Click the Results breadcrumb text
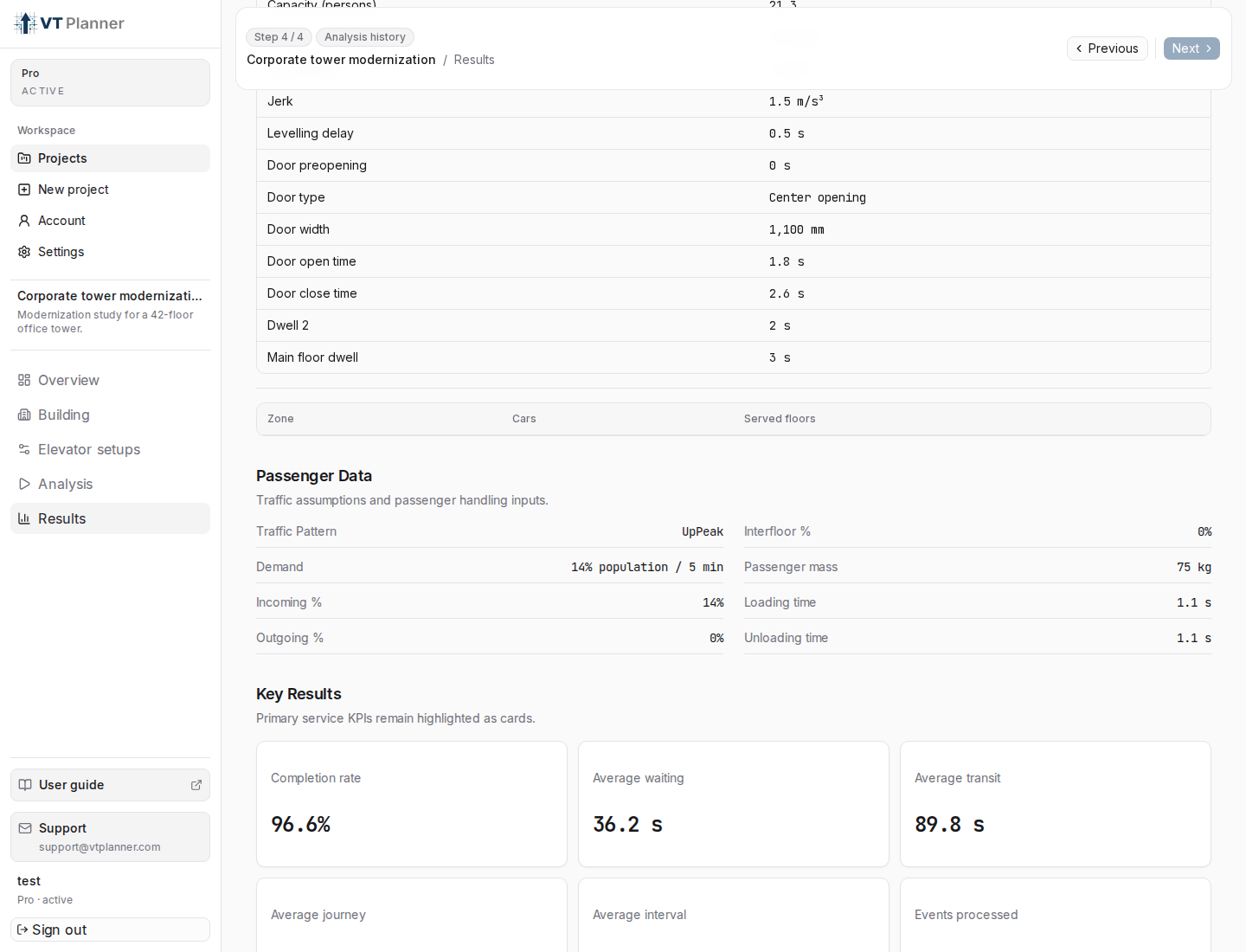1246x952 pixels. pyautogui.click(x=474, y=60)
